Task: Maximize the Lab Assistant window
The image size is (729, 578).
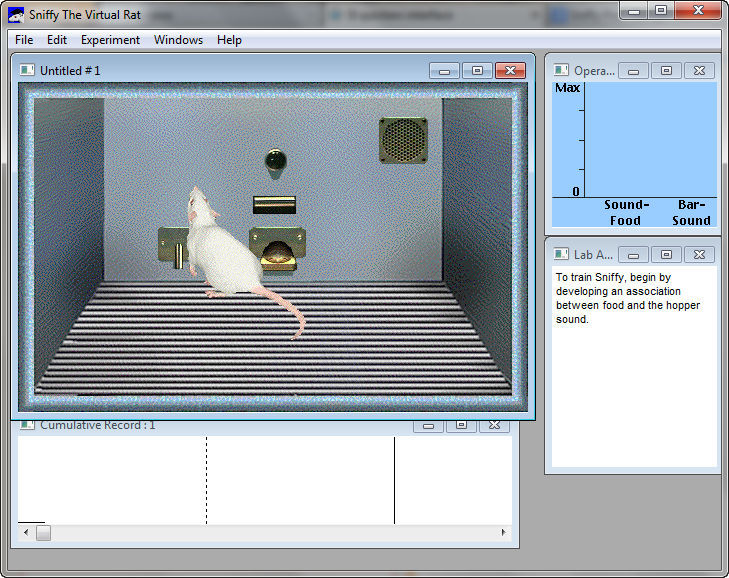Action: (x=666, y=255)
